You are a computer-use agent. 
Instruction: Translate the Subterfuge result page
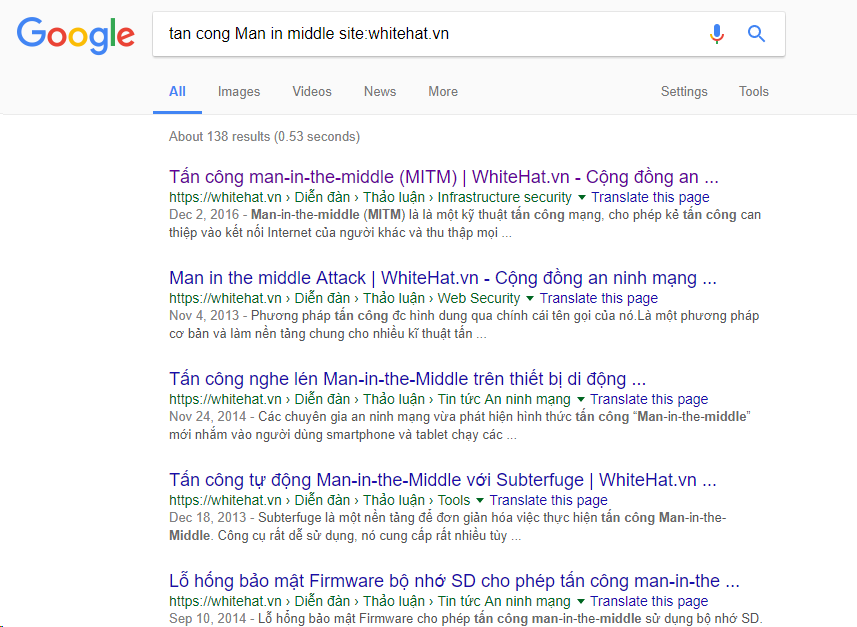pos(549,501)
